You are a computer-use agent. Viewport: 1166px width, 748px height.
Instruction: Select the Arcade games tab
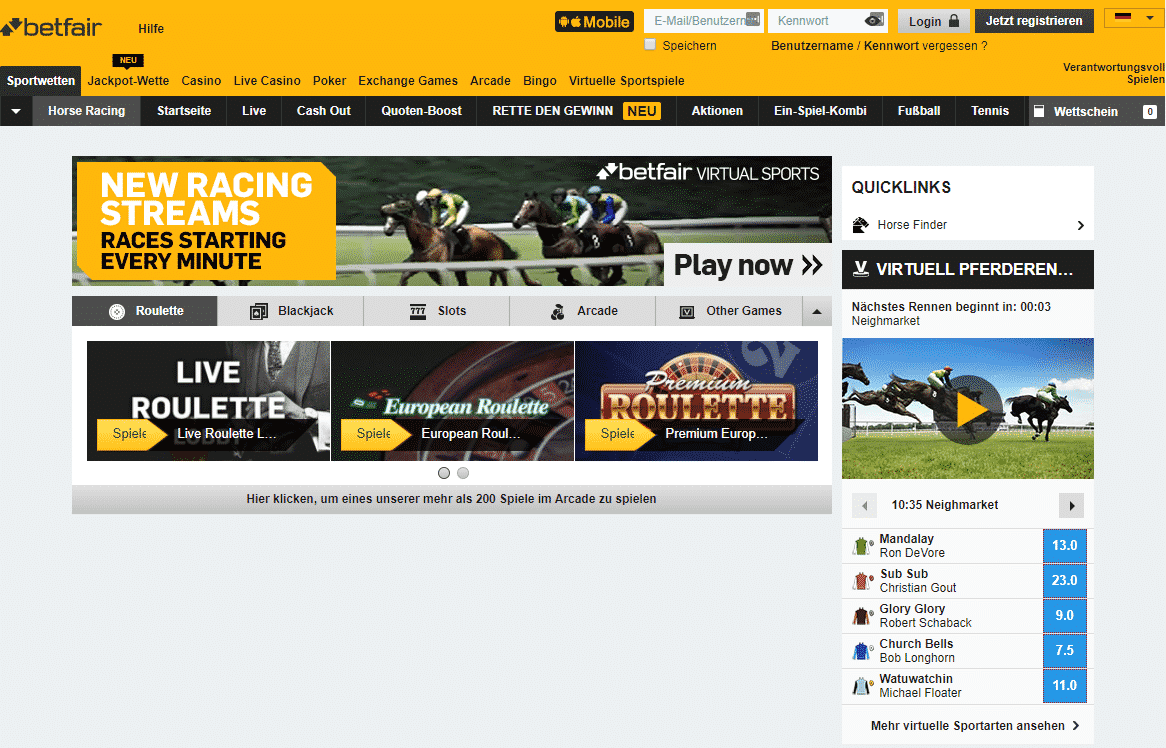[x=583, y=311]
